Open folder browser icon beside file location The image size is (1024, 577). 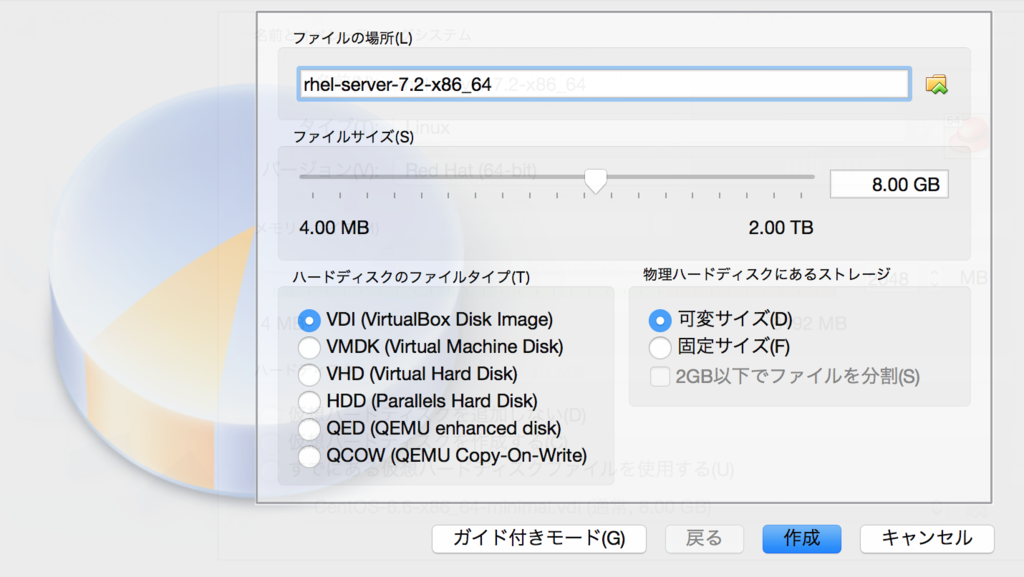936,84
